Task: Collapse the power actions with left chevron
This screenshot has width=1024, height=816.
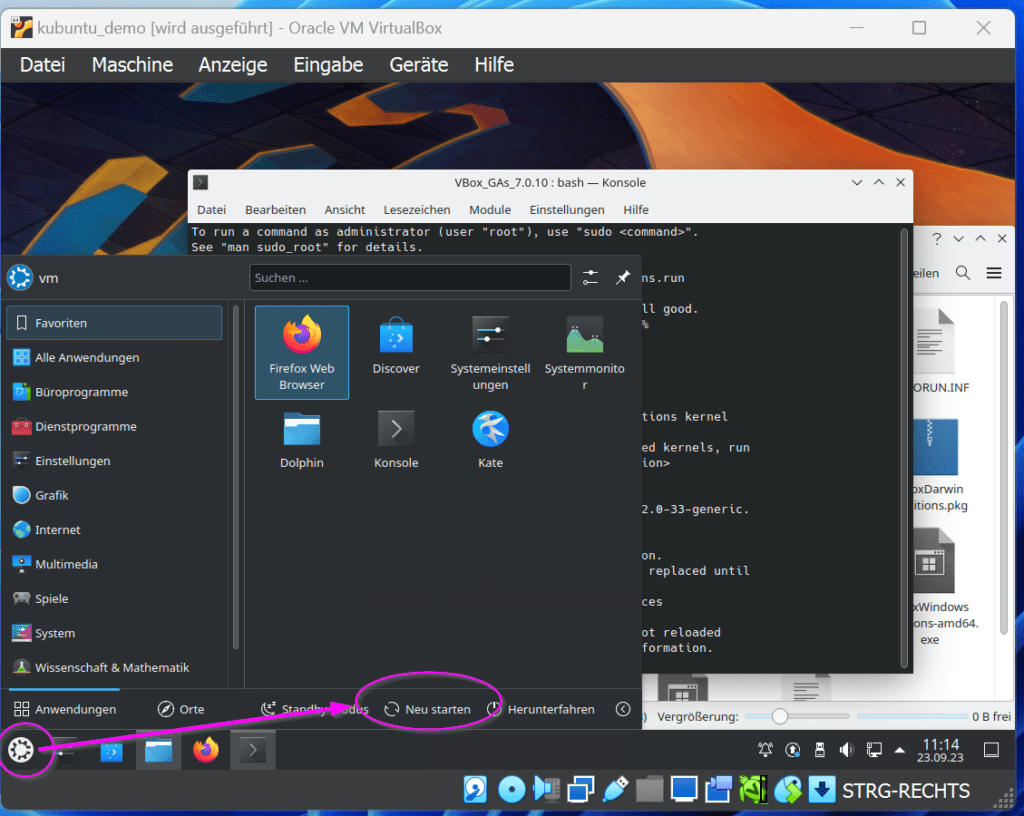Action: [623, 709]
